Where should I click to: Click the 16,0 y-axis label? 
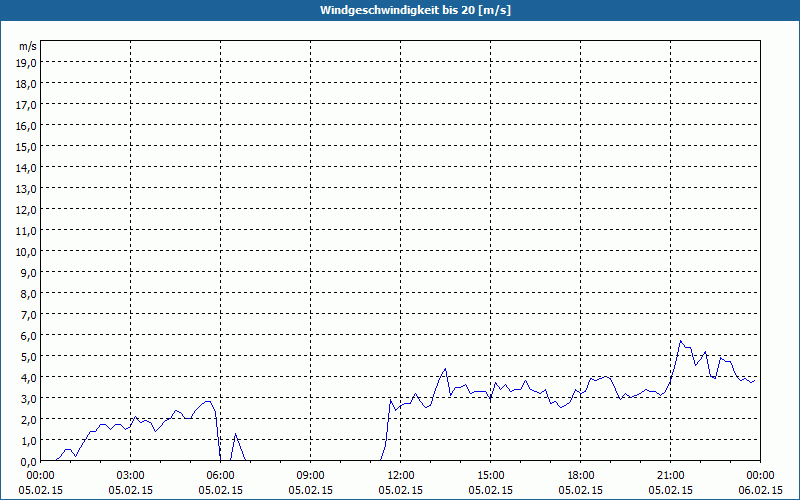coord(28,126)
